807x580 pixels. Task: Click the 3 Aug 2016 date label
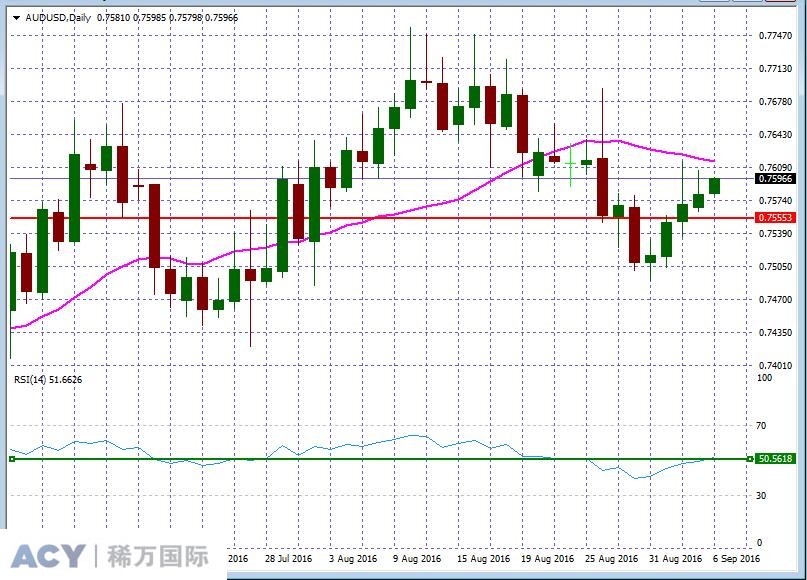[x=353, y=558]
